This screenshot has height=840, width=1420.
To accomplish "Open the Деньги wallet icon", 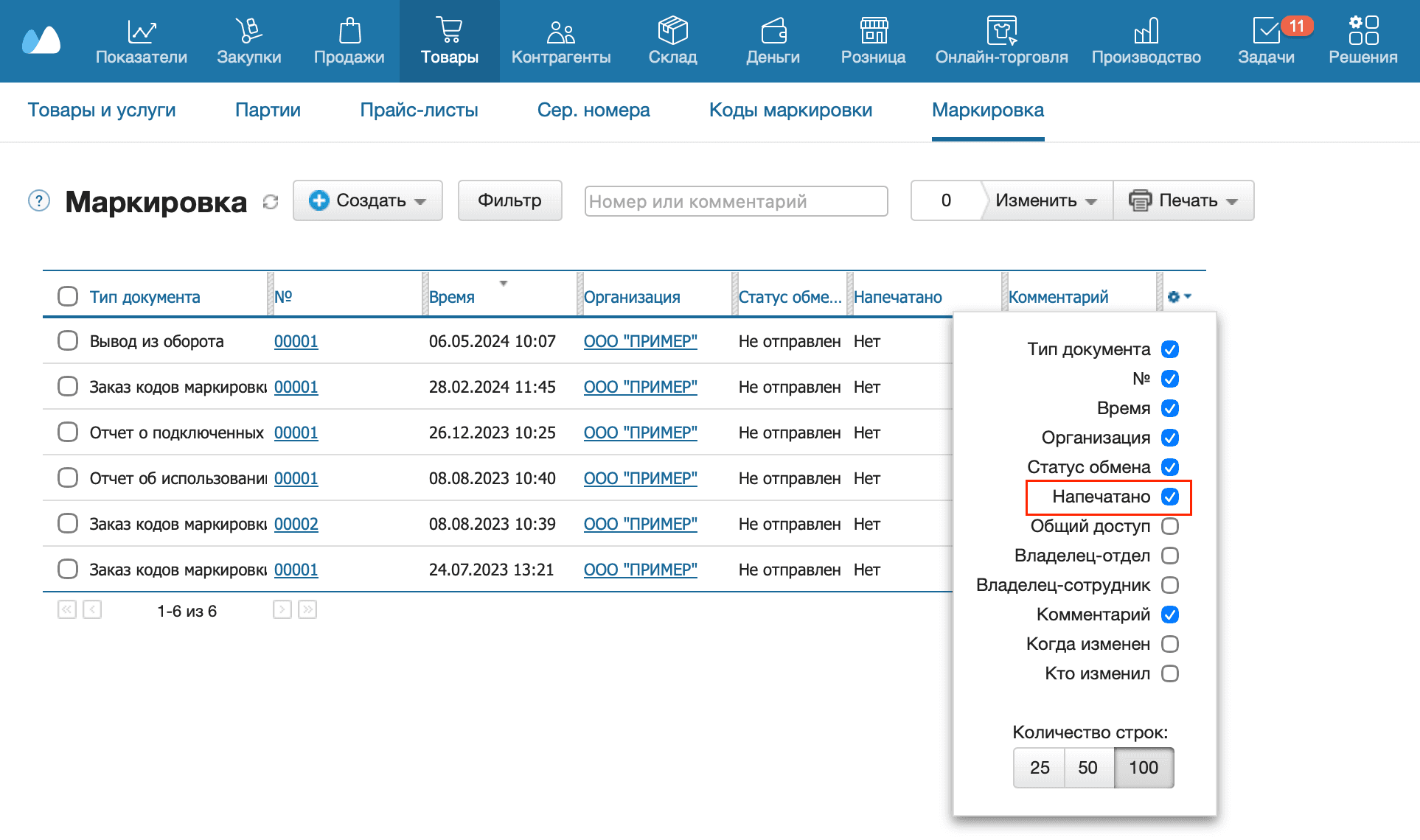I will [x=773, y=32].
